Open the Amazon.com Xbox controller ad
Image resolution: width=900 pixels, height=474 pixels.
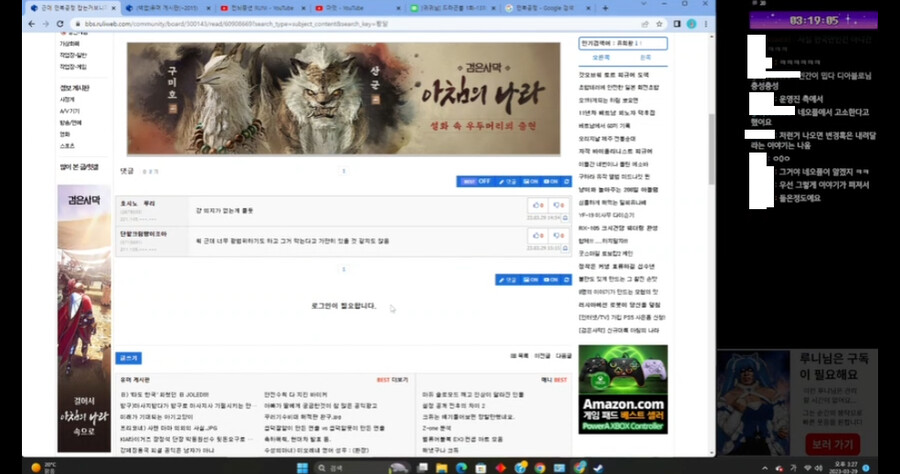pyautogui.click(x=623, y=389)
